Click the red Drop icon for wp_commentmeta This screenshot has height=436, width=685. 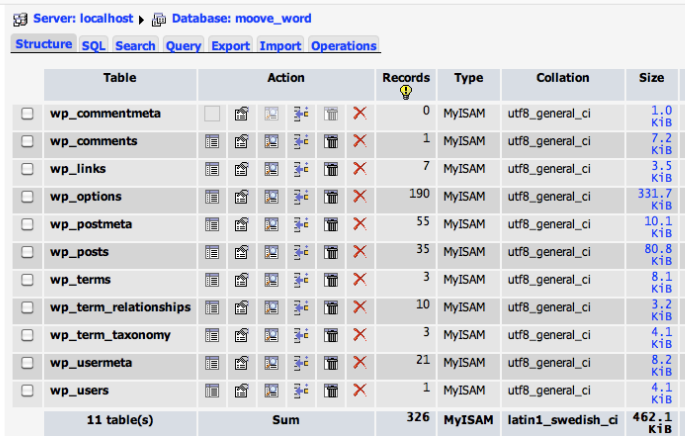(x=360, y=113)
